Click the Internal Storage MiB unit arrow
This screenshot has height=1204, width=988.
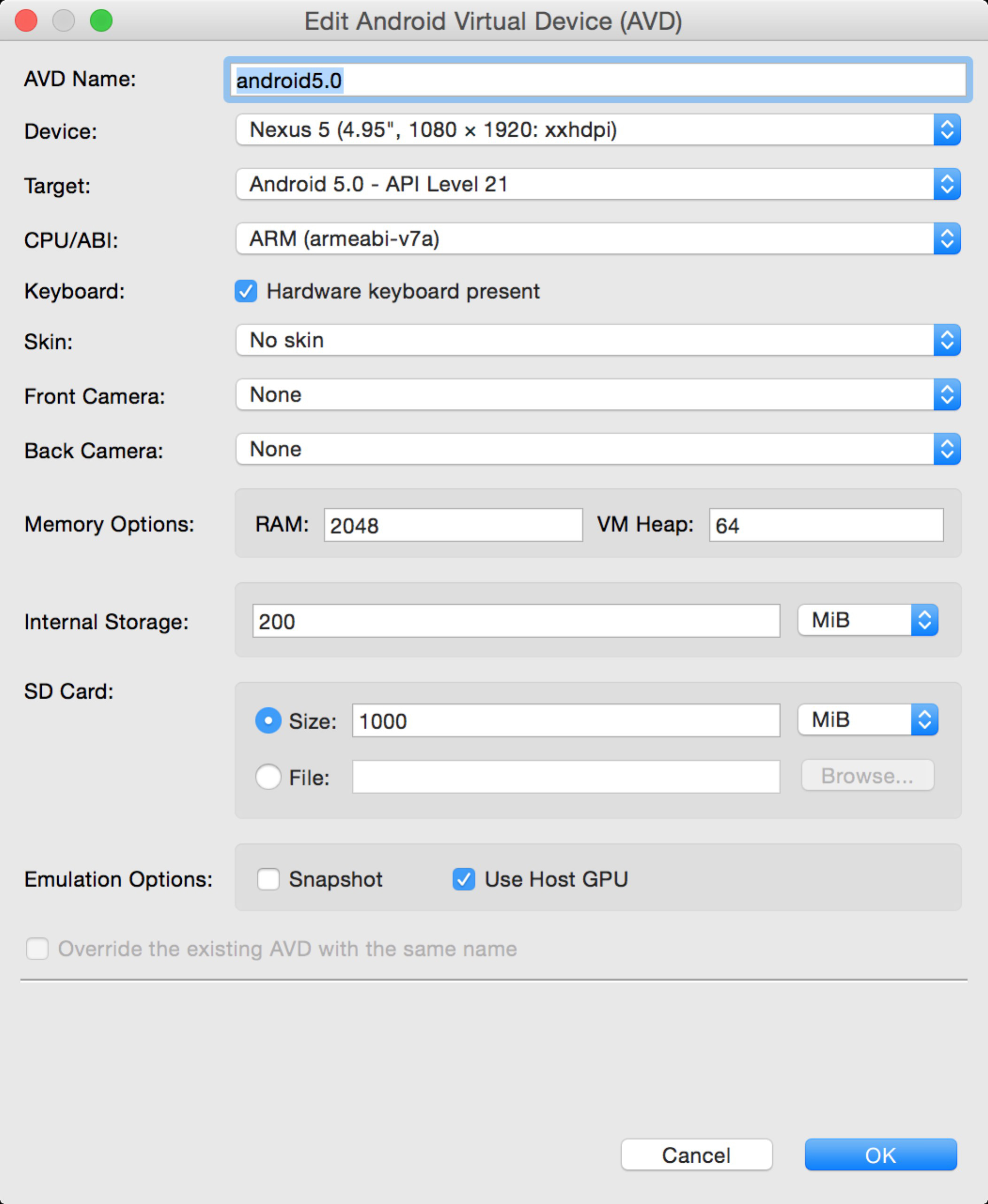924,620
